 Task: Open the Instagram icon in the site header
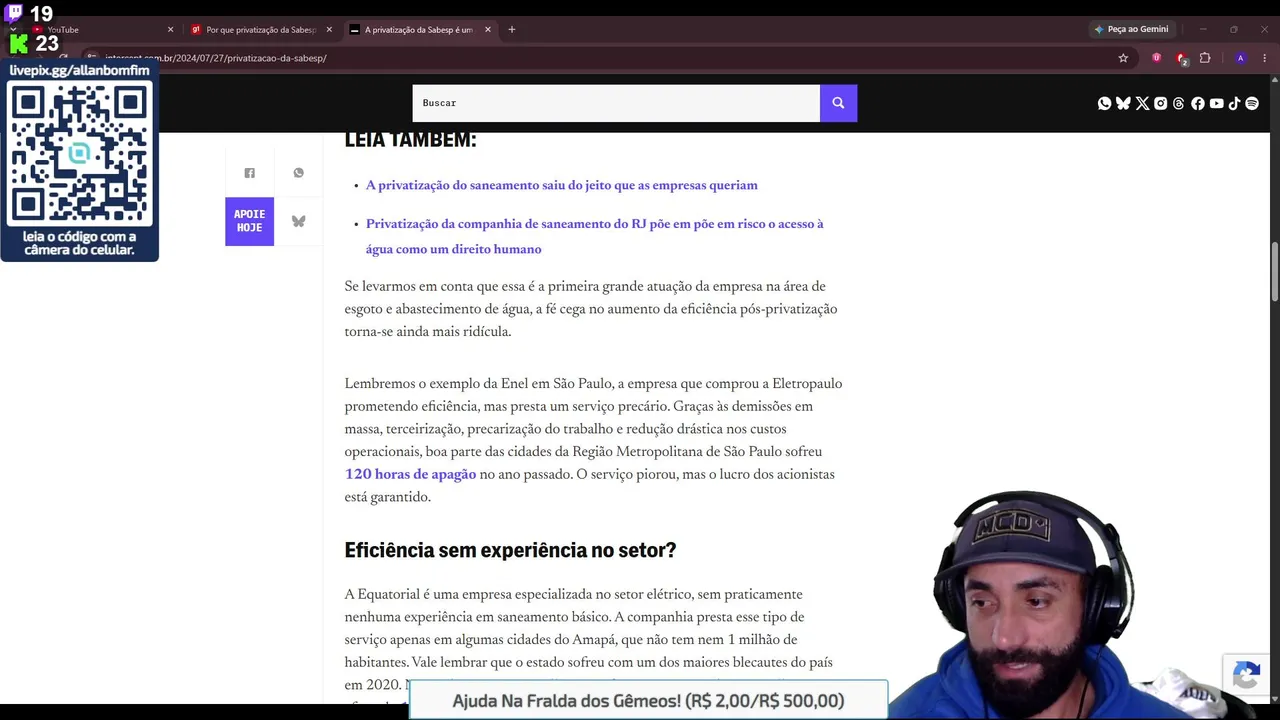point(1160,103)
